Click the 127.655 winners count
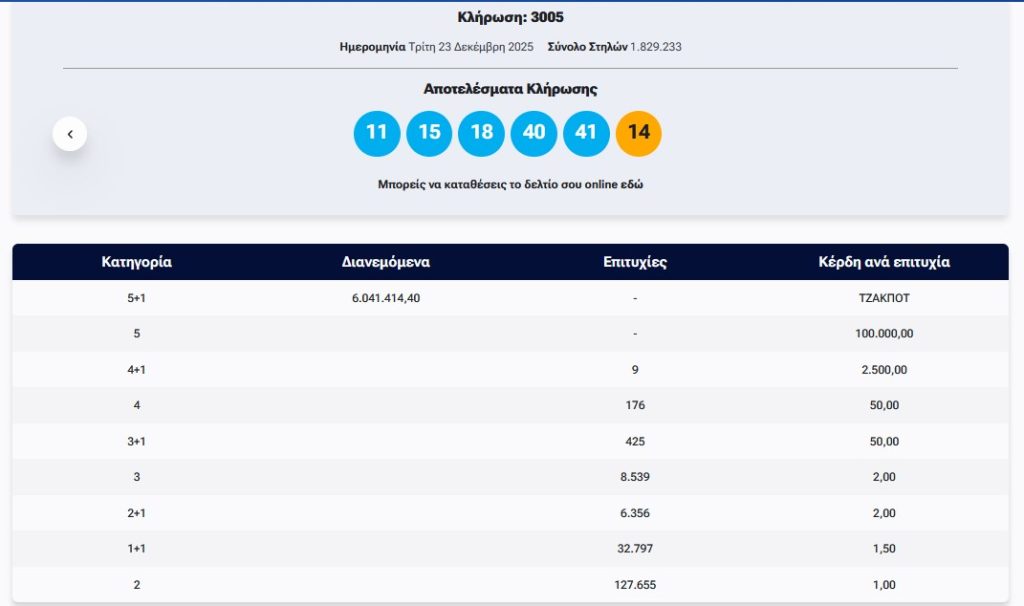The image size is (1024, 606). (x=635, y=585)
